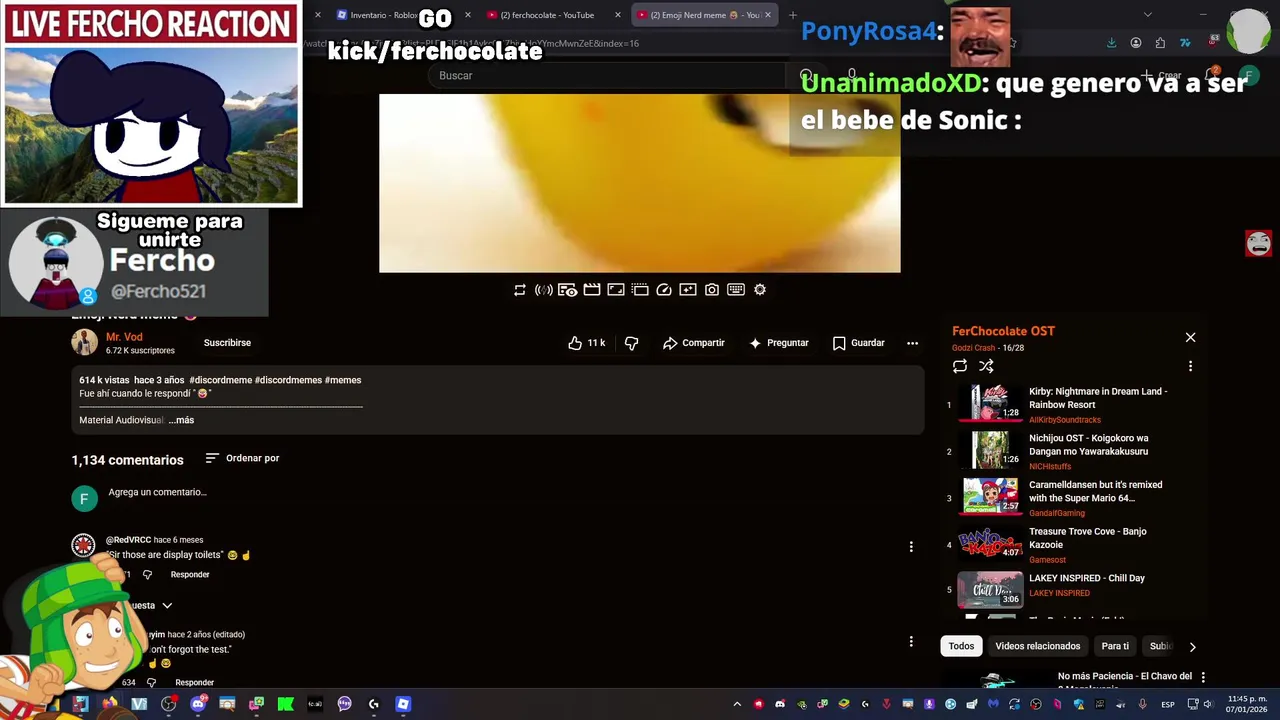The width and height of the screenshot is (1280, 720).
Task: Click the Preguntar button
Action: point(779,343)
